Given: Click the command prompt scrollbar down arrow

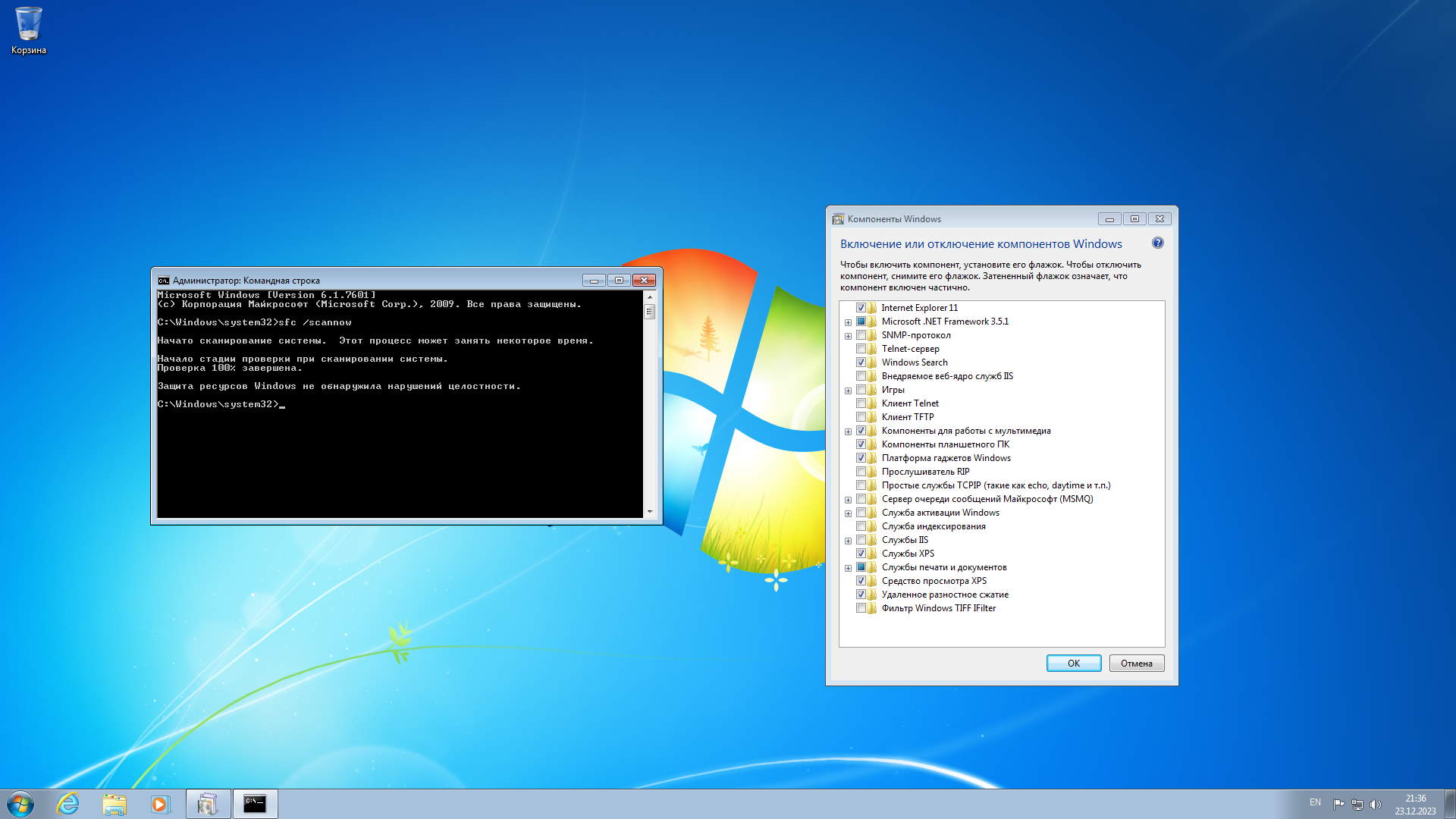Looking at the screenshot, I should [650, 512].
